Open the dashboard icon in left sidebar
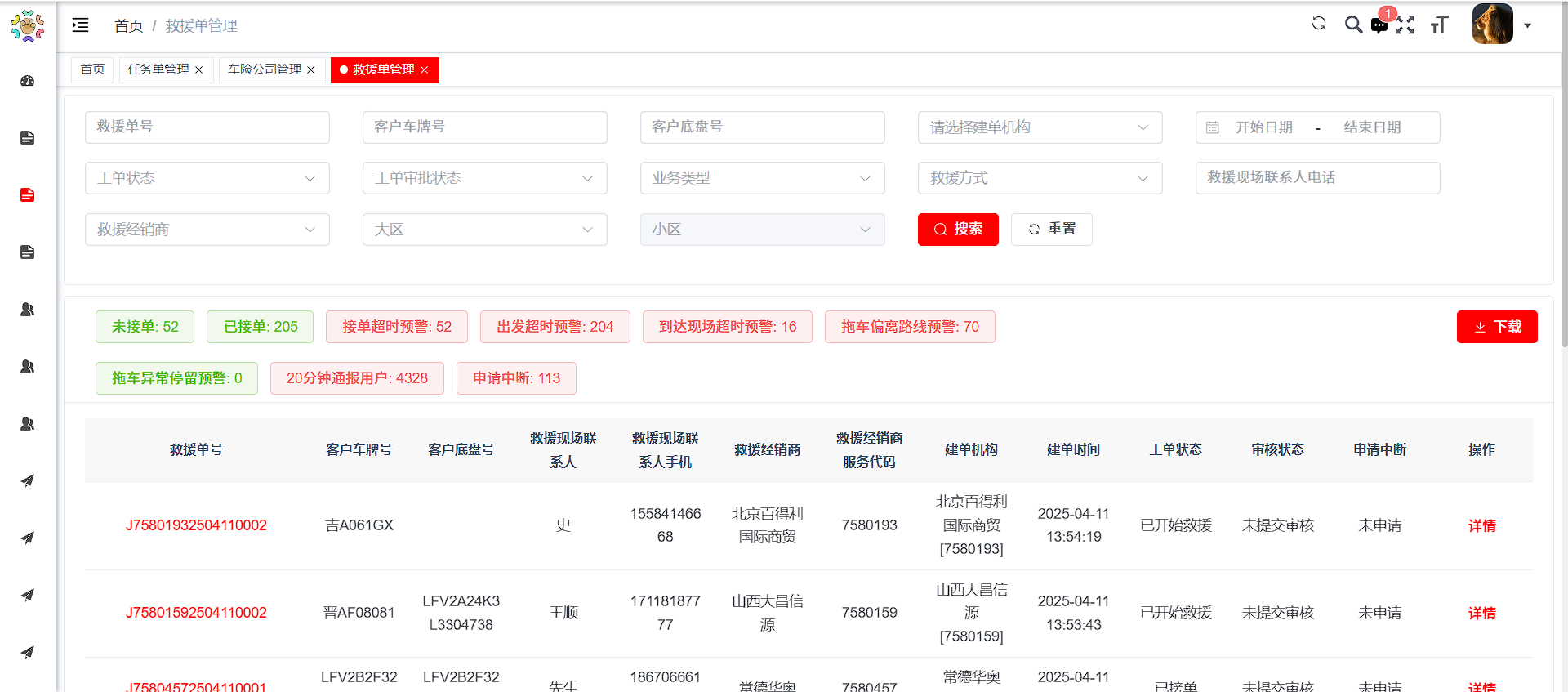 click(27, 81)
